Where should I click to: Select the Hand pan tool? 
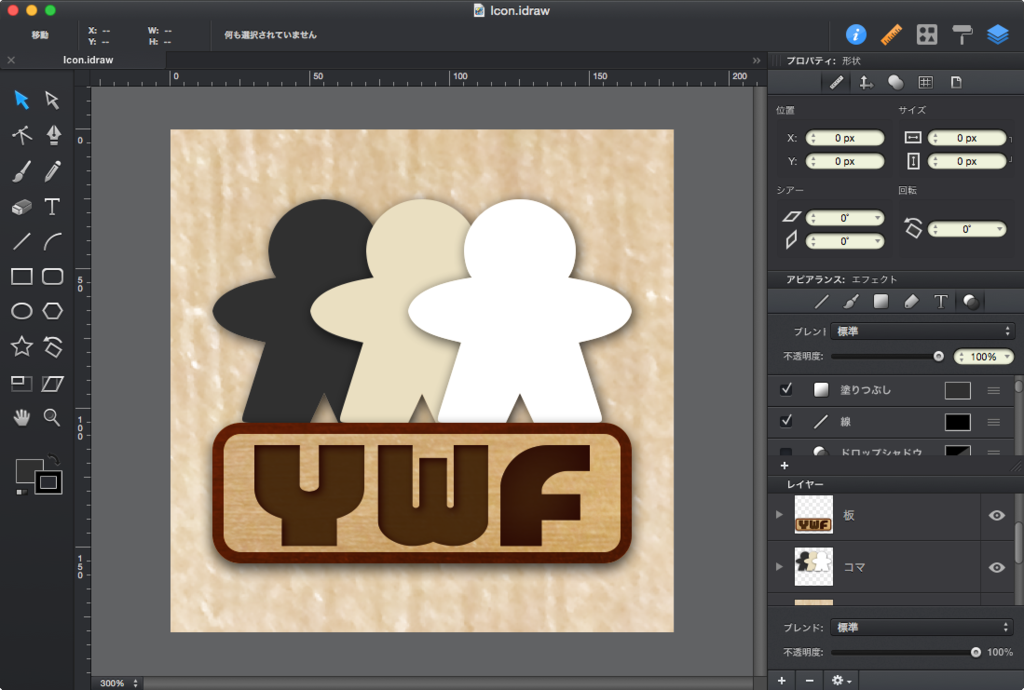pyautogui.click(x=22, y=417)
